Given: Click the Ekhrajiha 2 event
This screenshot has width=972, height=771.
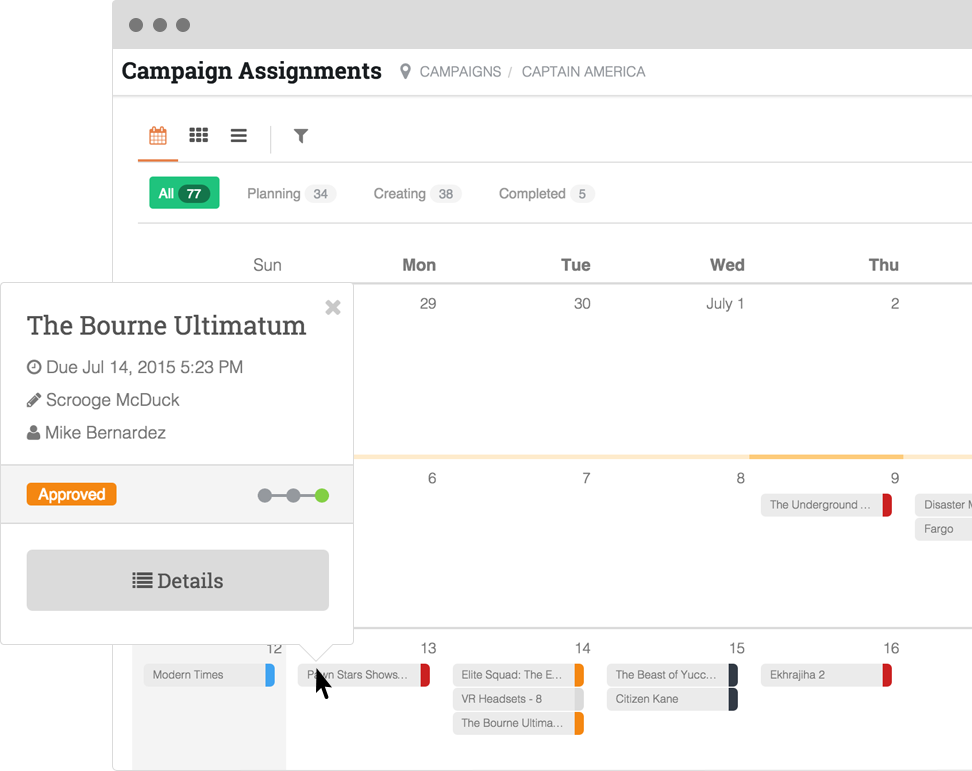Looking at the screenshot, I should click(x=821, y=675).
